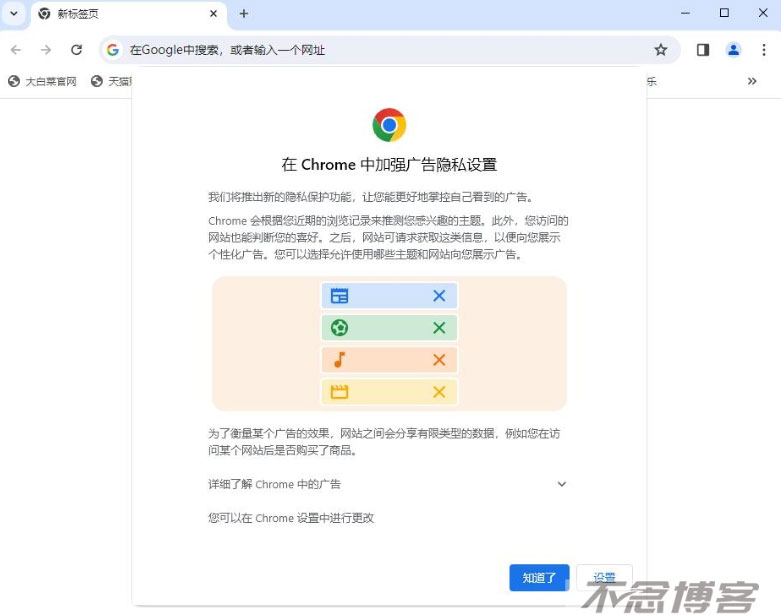
Task: Open the 大白菜官网 bookmark
Action: click(42, 81)
